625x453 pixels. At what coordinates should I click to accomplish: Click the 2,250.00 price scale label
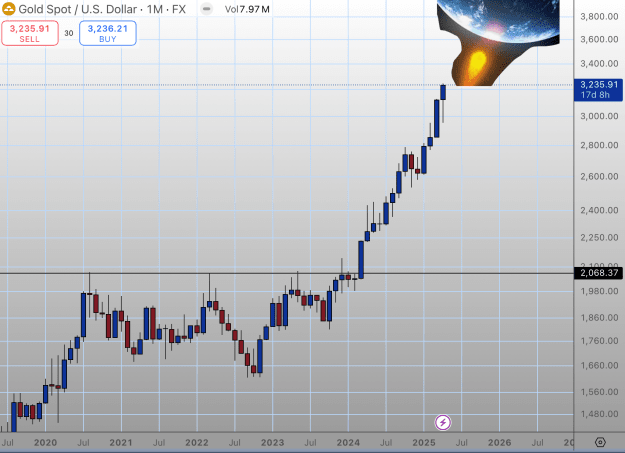[599, 237]
